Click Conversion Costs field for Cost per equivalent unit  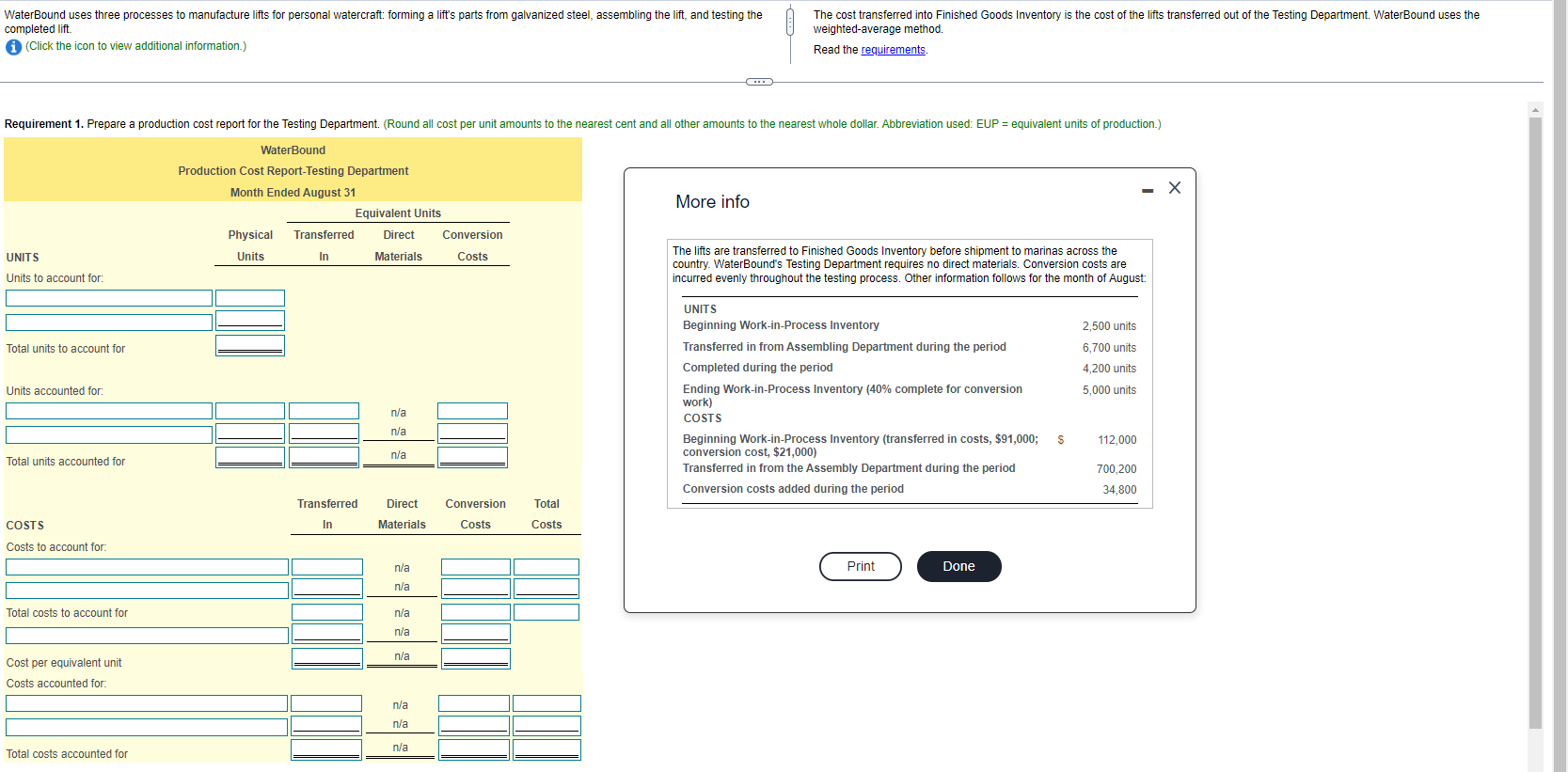(476, 658)
